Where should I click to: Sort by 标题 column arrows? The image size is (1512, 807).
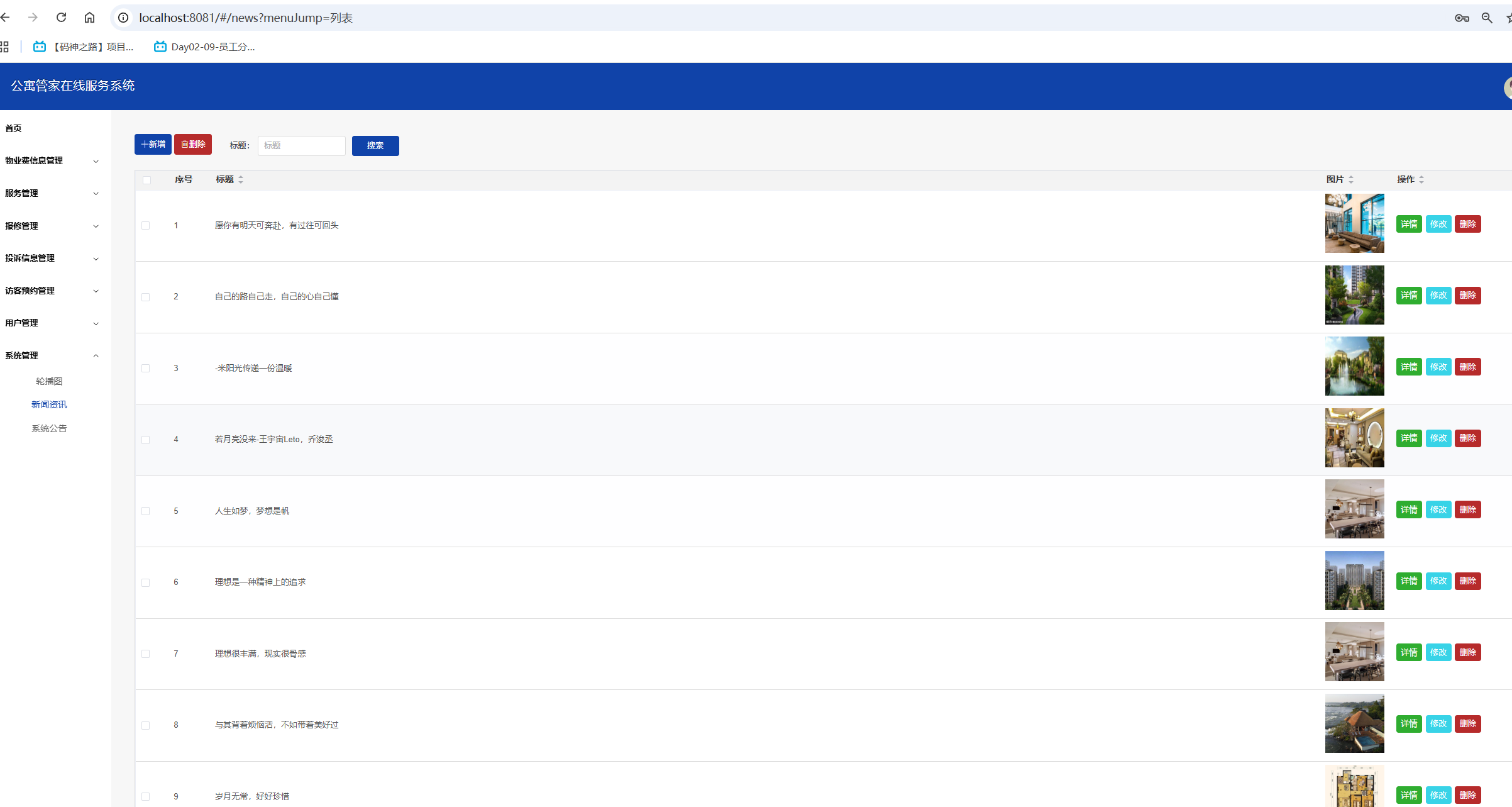[241, 180]
